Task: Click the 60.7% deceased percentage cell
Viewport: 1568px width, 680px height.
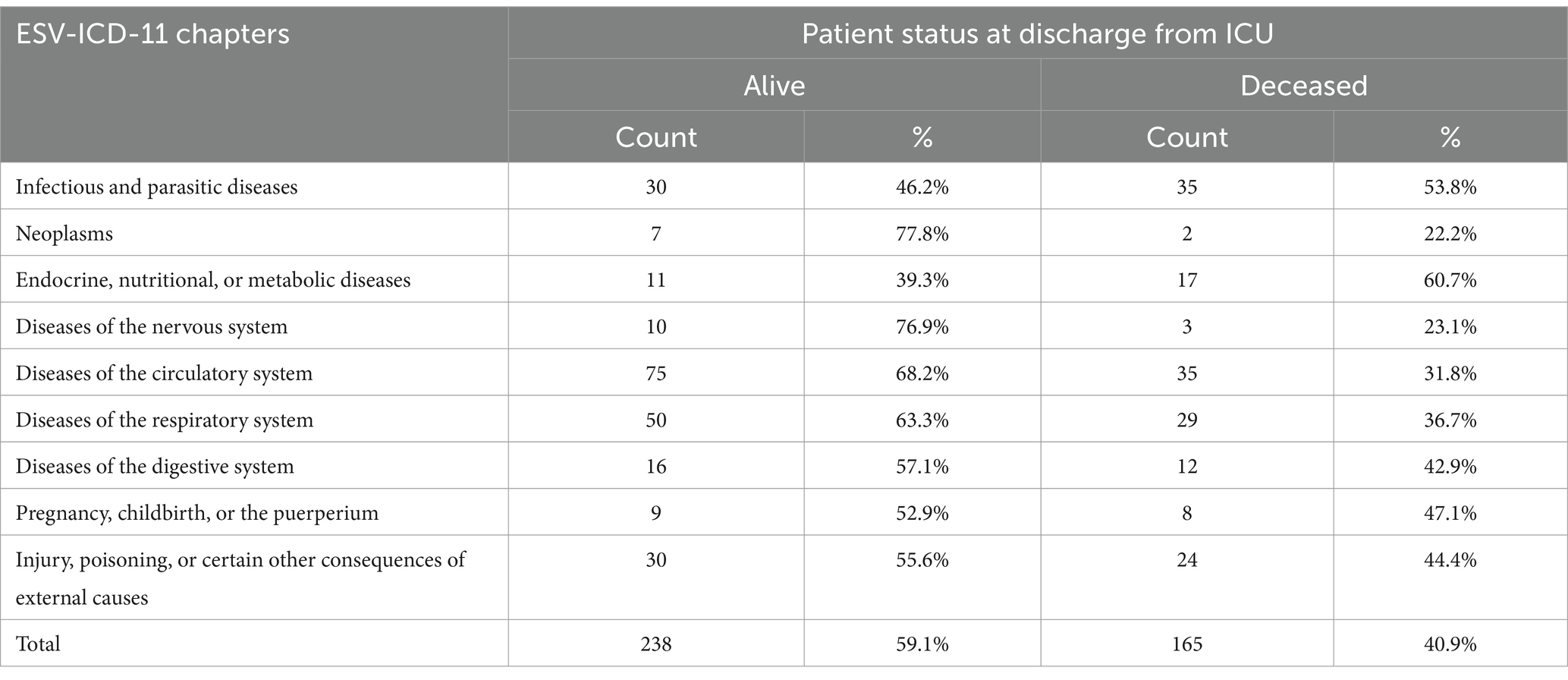Action: (x=1450, y=280)
